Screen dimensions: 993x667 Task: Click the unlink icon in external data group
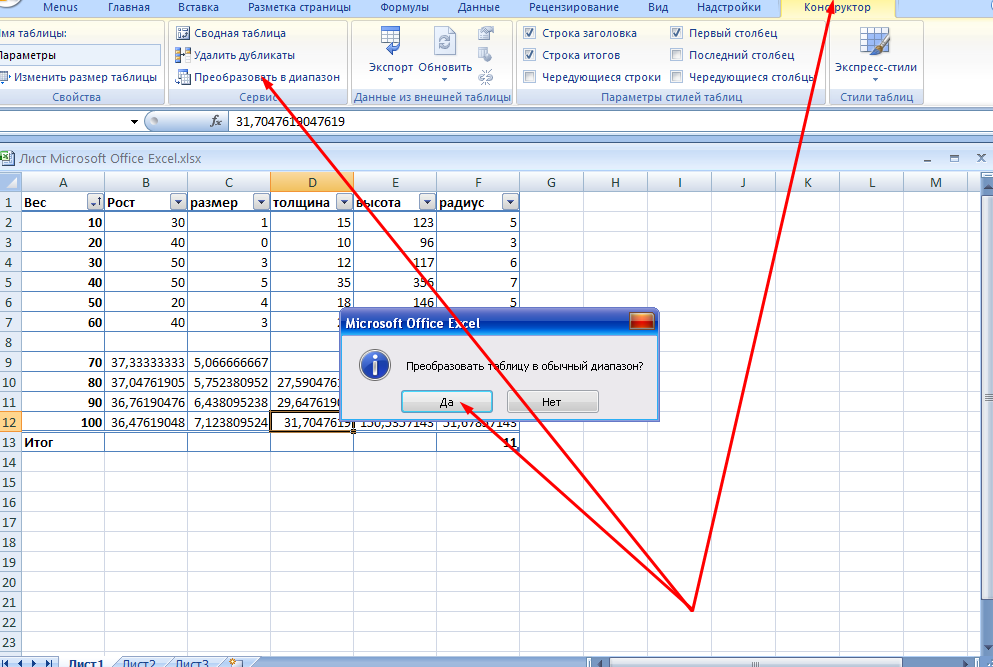[486, 77]
